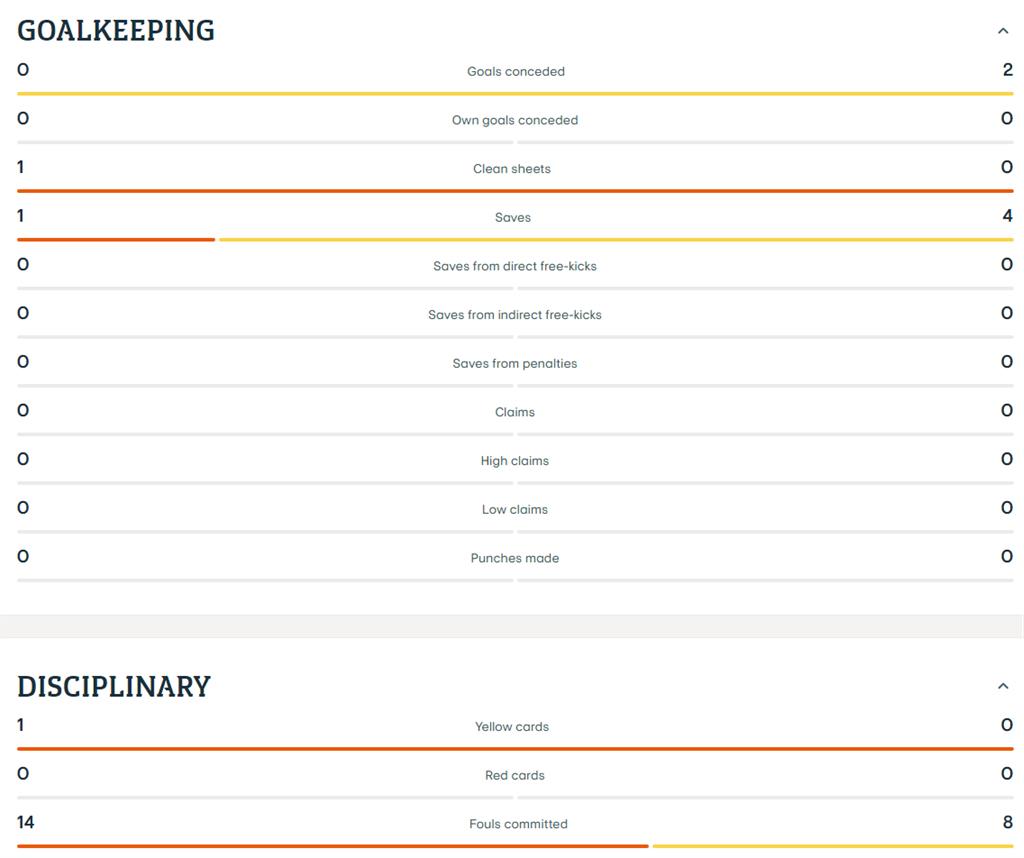Select the Red cards stat label
Image resolution: width=1024 pixels, height=858 pixels.
click(515, 776)
